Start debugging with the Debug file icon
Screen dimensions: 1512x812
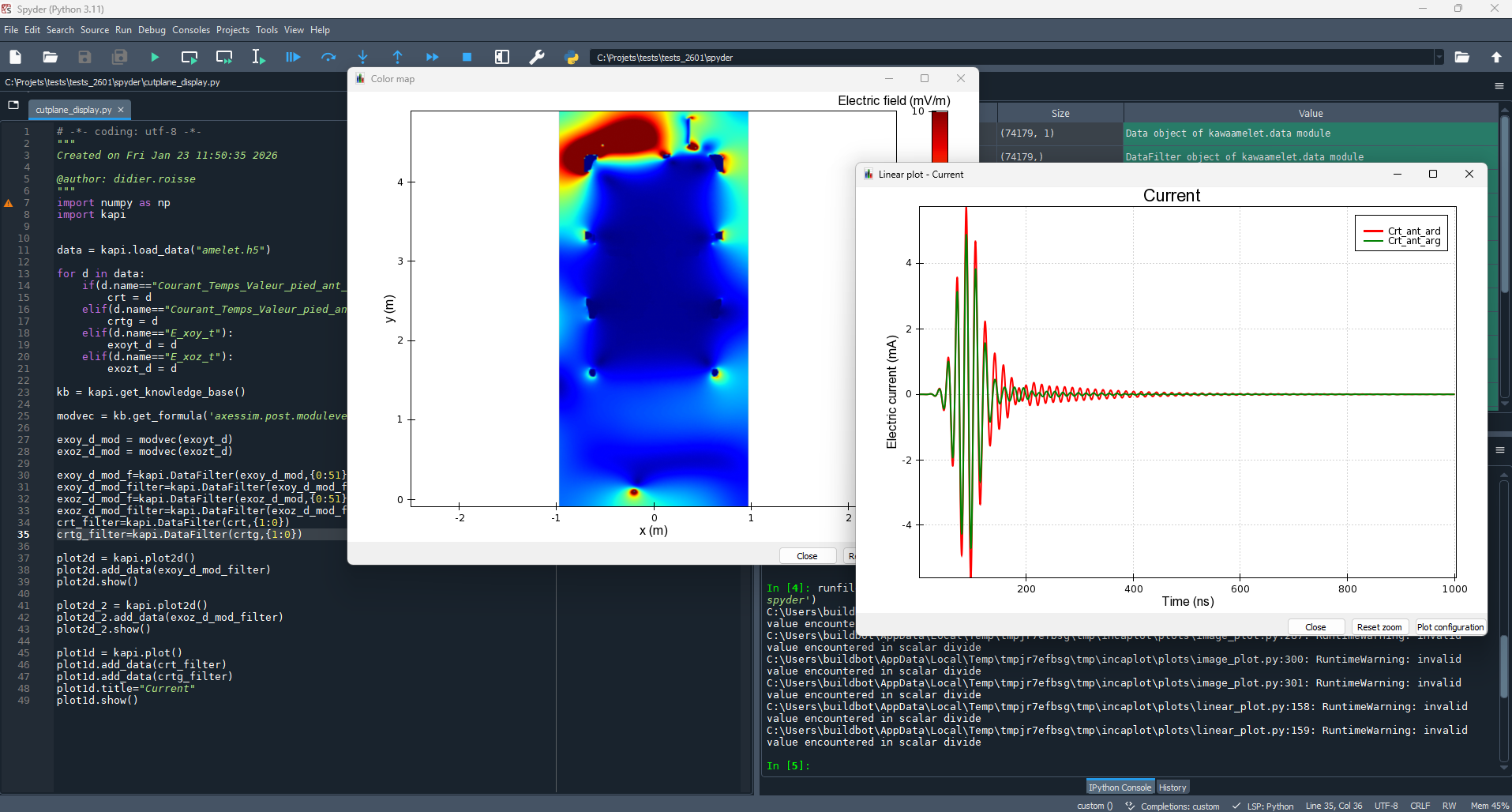click(x=293, y=57)
